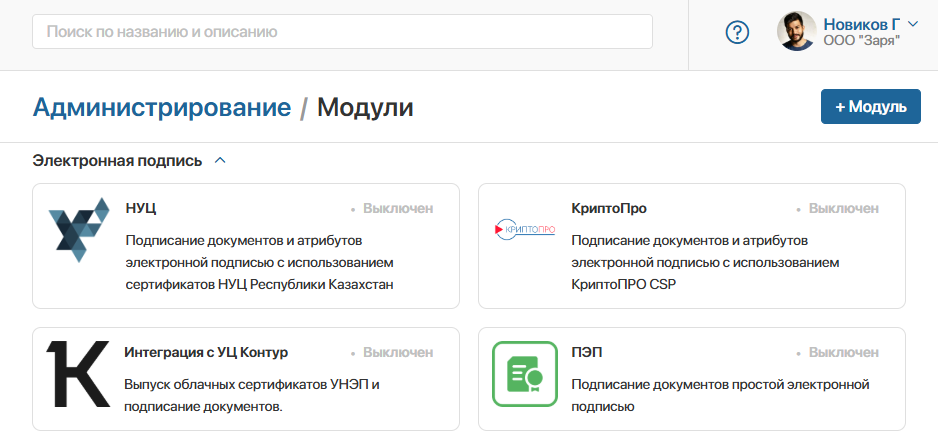
Task: Click the НУЦ module logo
Action: click(79, 230)
